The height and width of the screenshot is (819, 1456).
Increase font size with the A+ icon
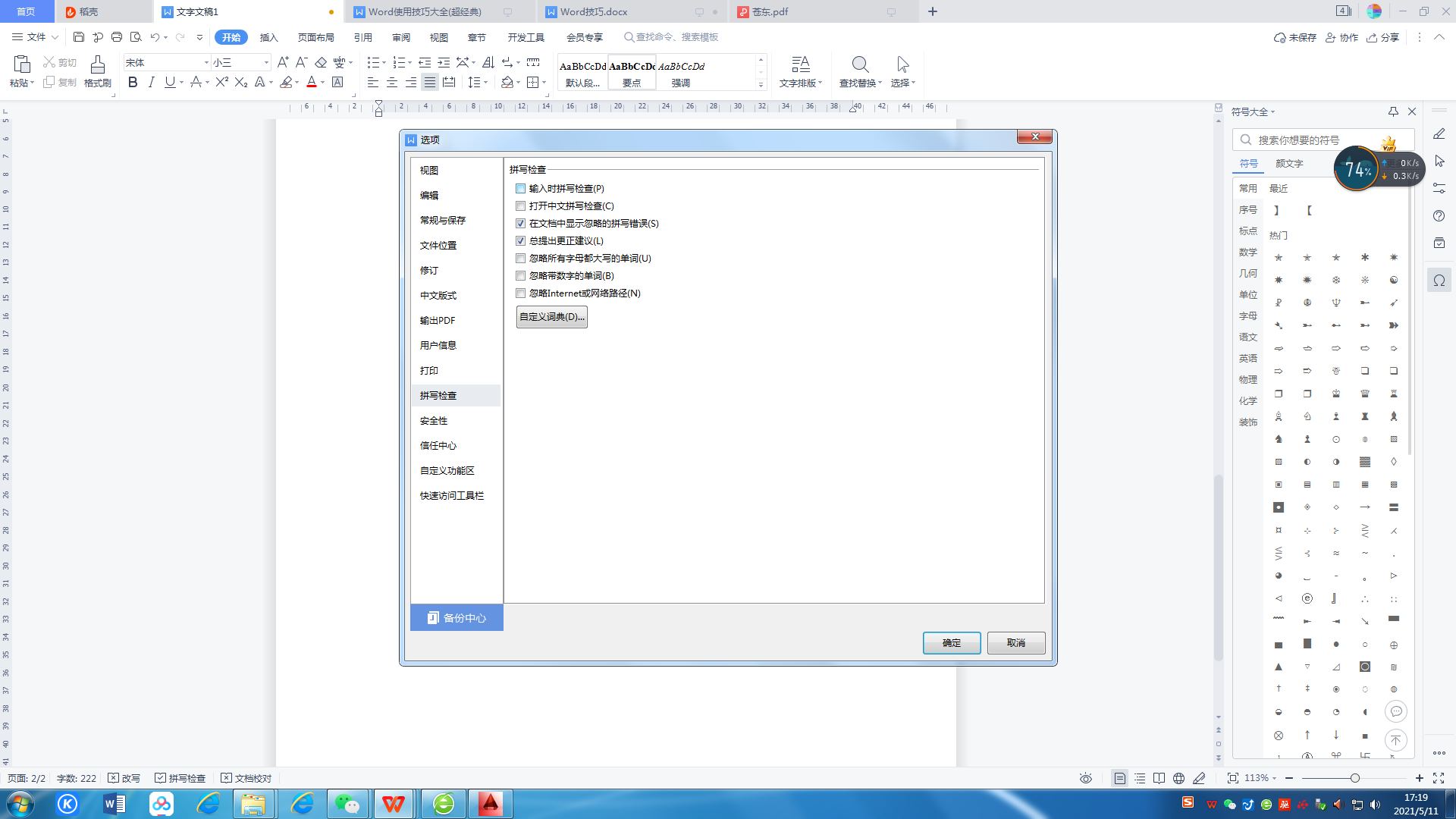pos(283,62)
